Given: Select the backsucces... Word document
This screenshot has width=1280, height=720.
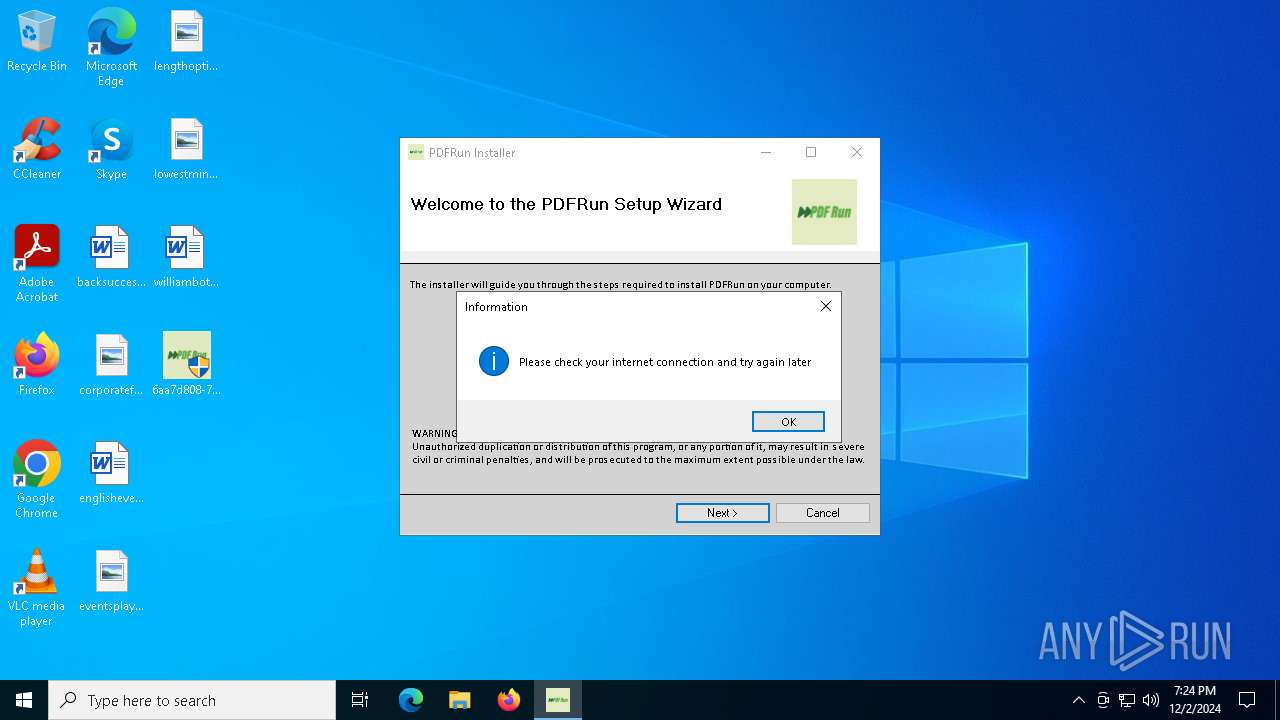Looking at the screenshot, I should tap(111, 258).
